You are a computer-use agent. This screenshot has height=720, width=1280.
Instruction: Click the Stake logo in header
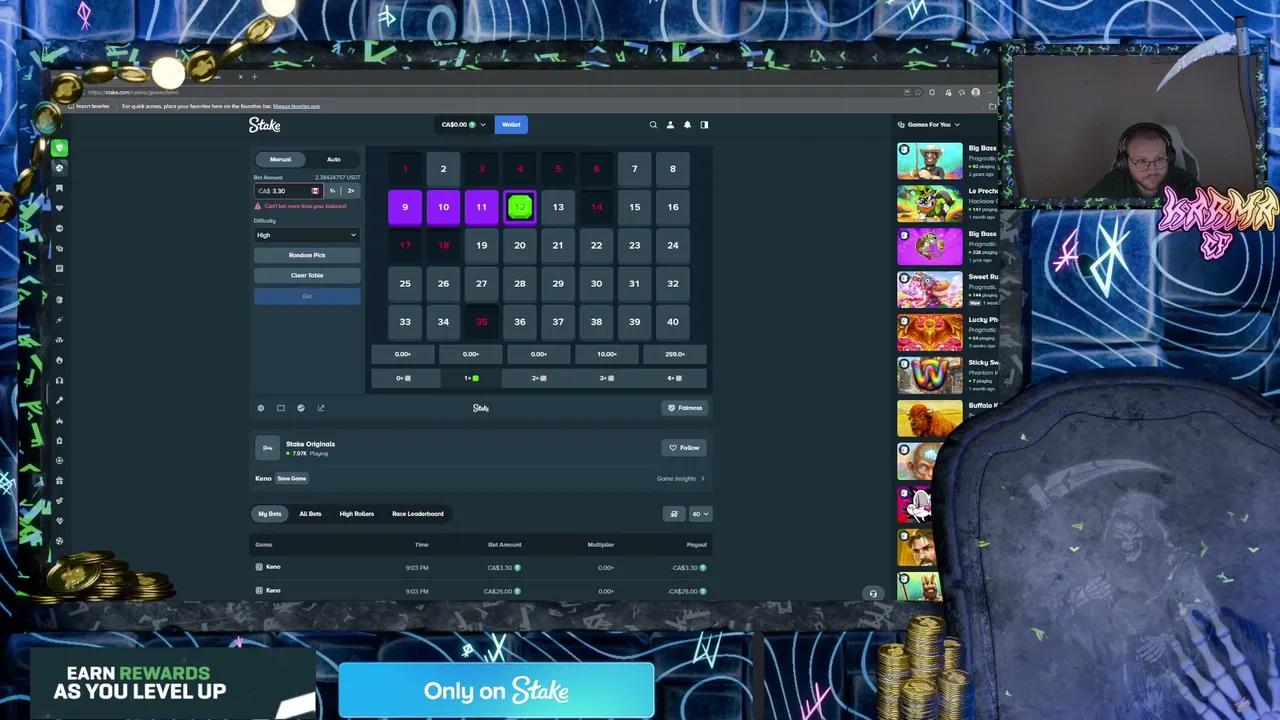pos(264,125)
